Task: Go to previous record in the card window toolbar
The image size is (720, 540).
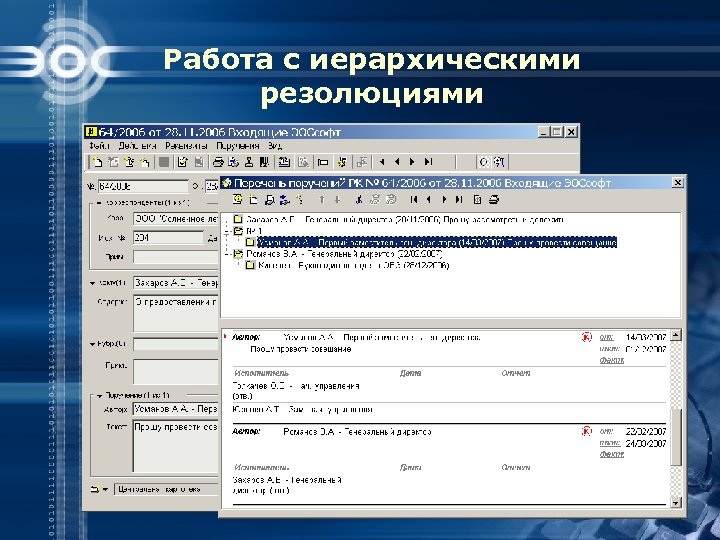Action: point(397,162)
